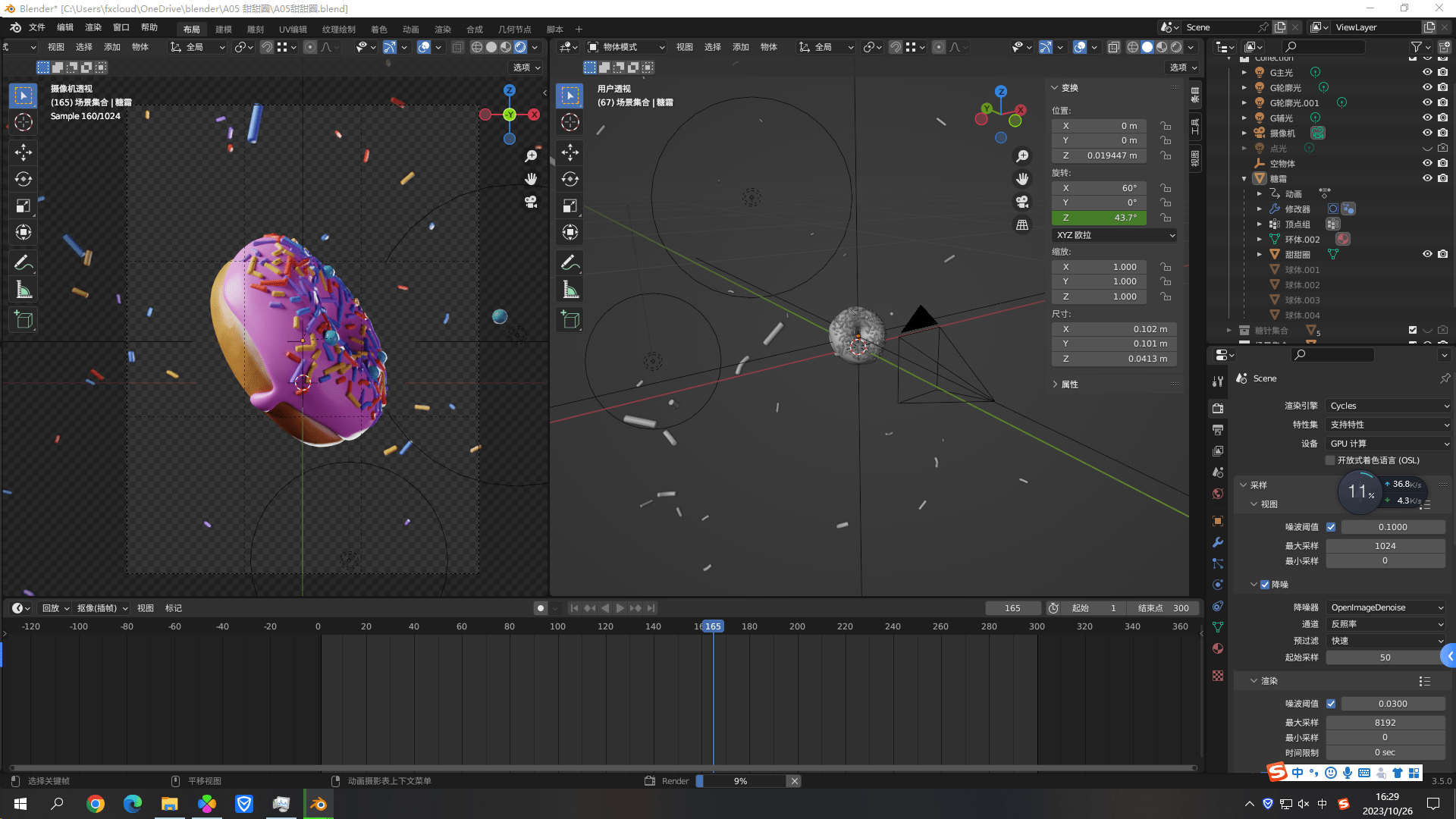Switch to 着色 workspace tab
This screenshot has height=819, width=1456.
pyautogui.click(x=379, y=30)
